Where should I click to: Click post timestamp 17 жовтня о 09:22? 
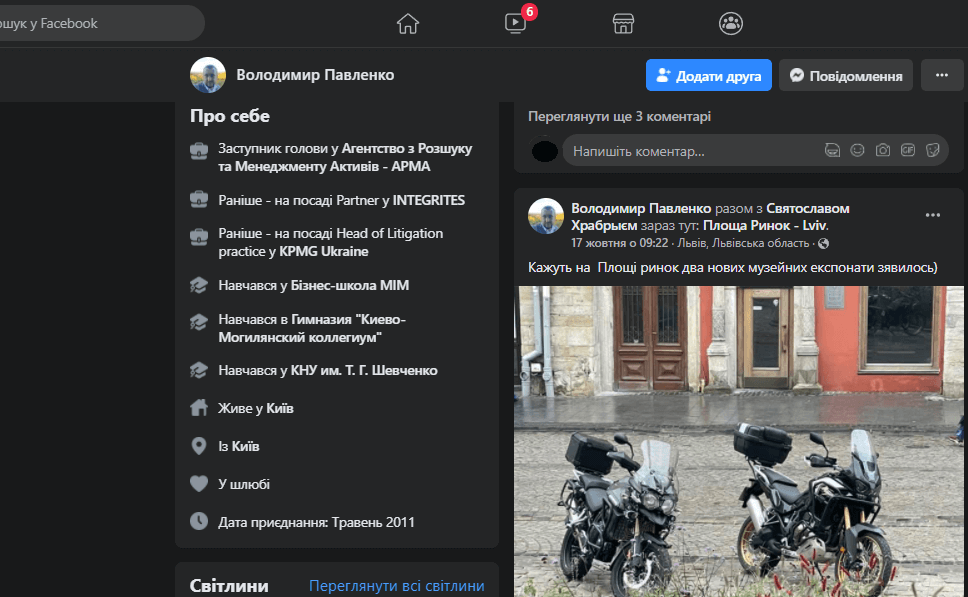tap(619, 243)
